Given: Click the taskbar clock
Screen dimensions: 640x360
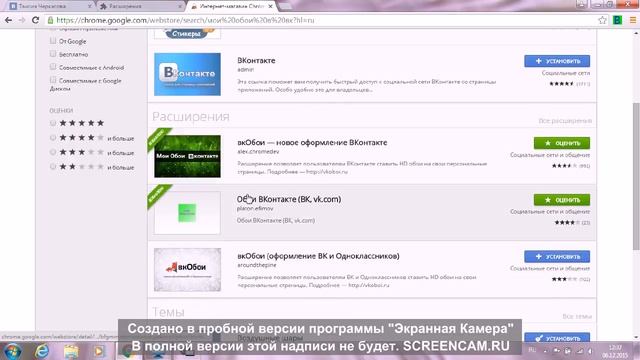Looking at the screenshot, I should (615, 351).
